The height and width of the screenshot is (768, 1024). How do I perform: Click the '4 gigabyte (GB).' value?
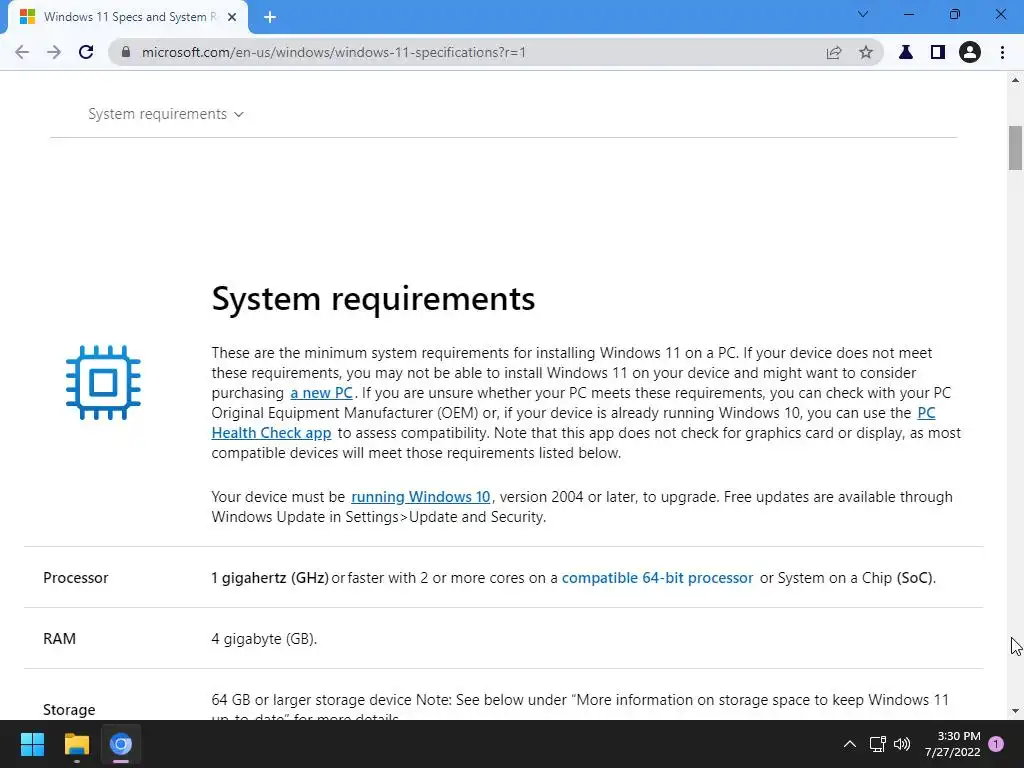264,639
